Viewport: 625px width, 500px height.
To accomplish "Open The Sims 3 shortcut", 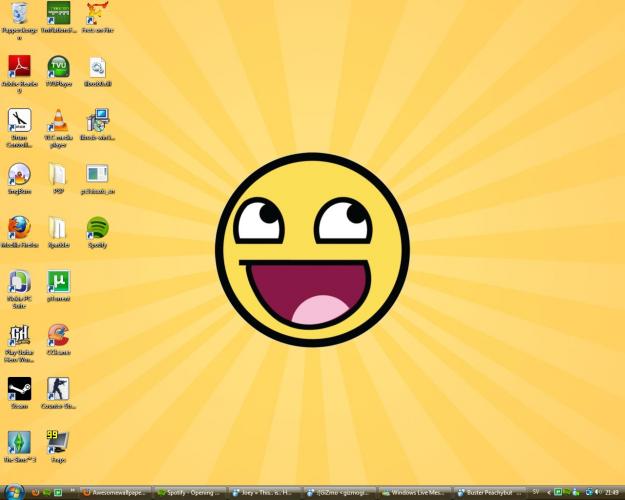I will 19,441.
